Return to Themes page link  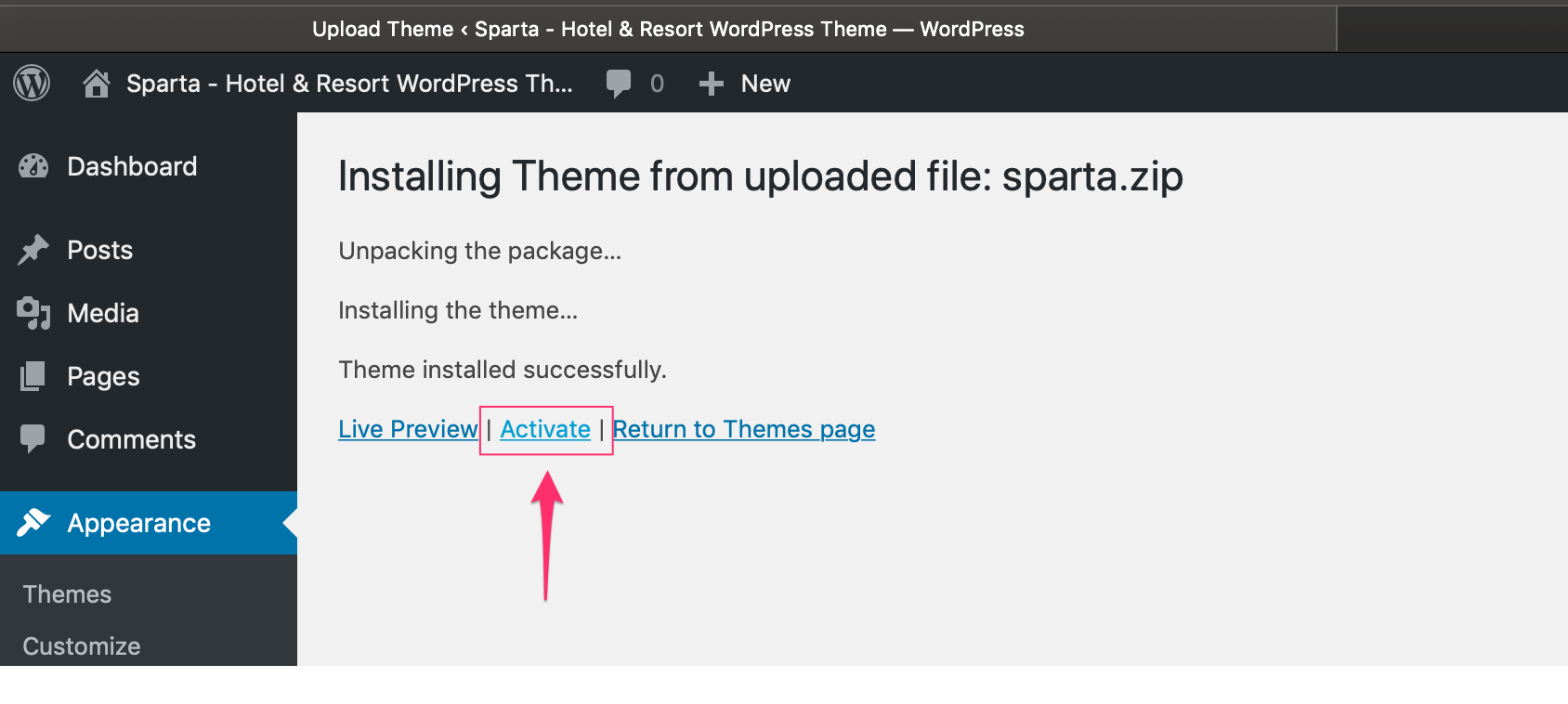pyautogui.click(x=744, y=429)
